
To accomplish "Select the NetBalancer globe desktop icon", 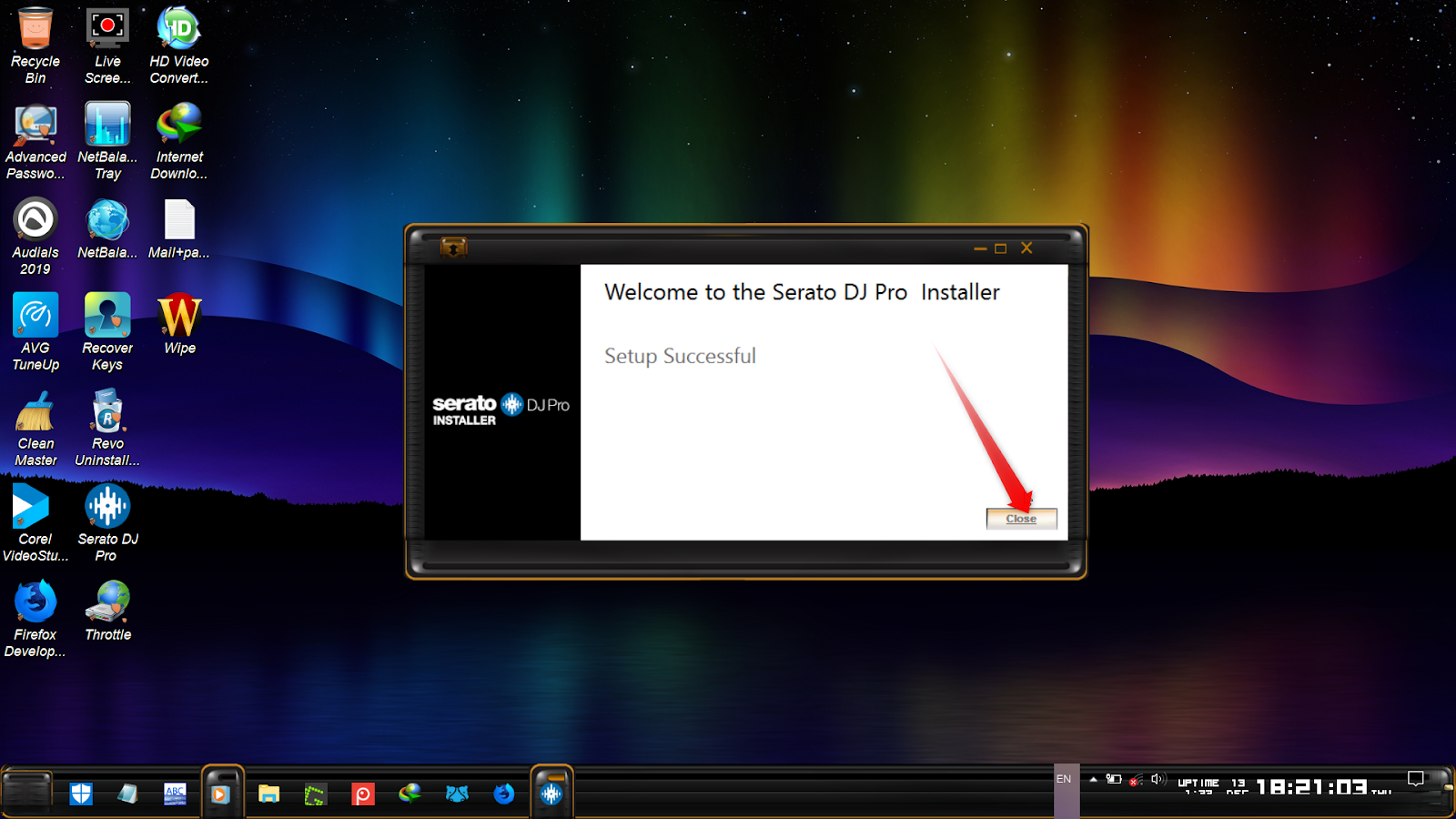I will point(107,229).
